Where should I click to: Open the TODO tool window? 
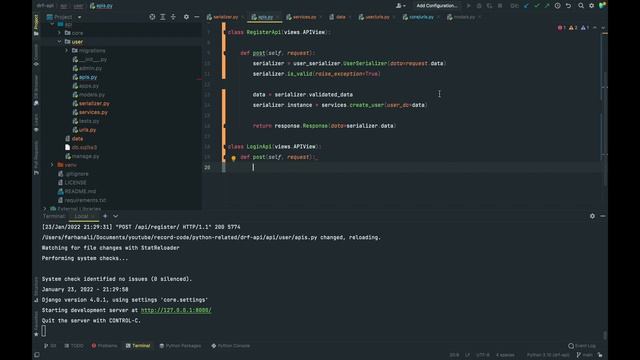[x=73, y=346]
